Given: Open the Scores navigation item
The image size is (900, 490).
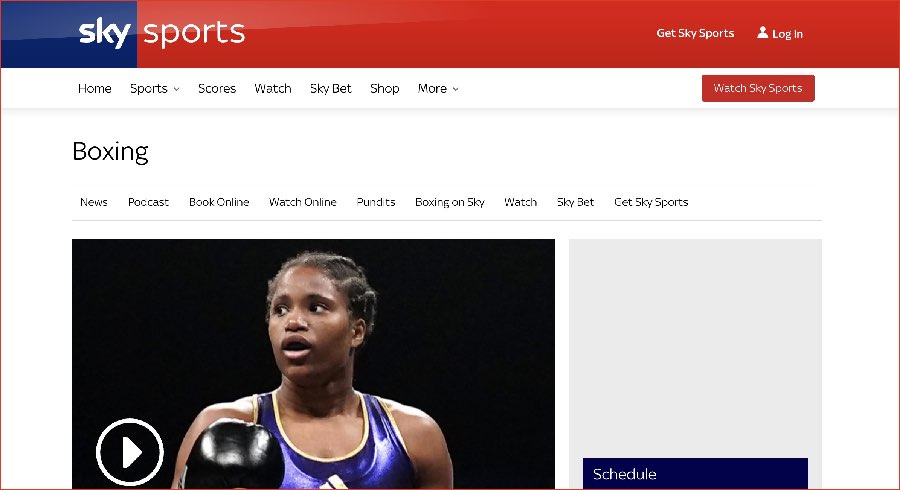Looking at the screenshot, I should point(217,88).
